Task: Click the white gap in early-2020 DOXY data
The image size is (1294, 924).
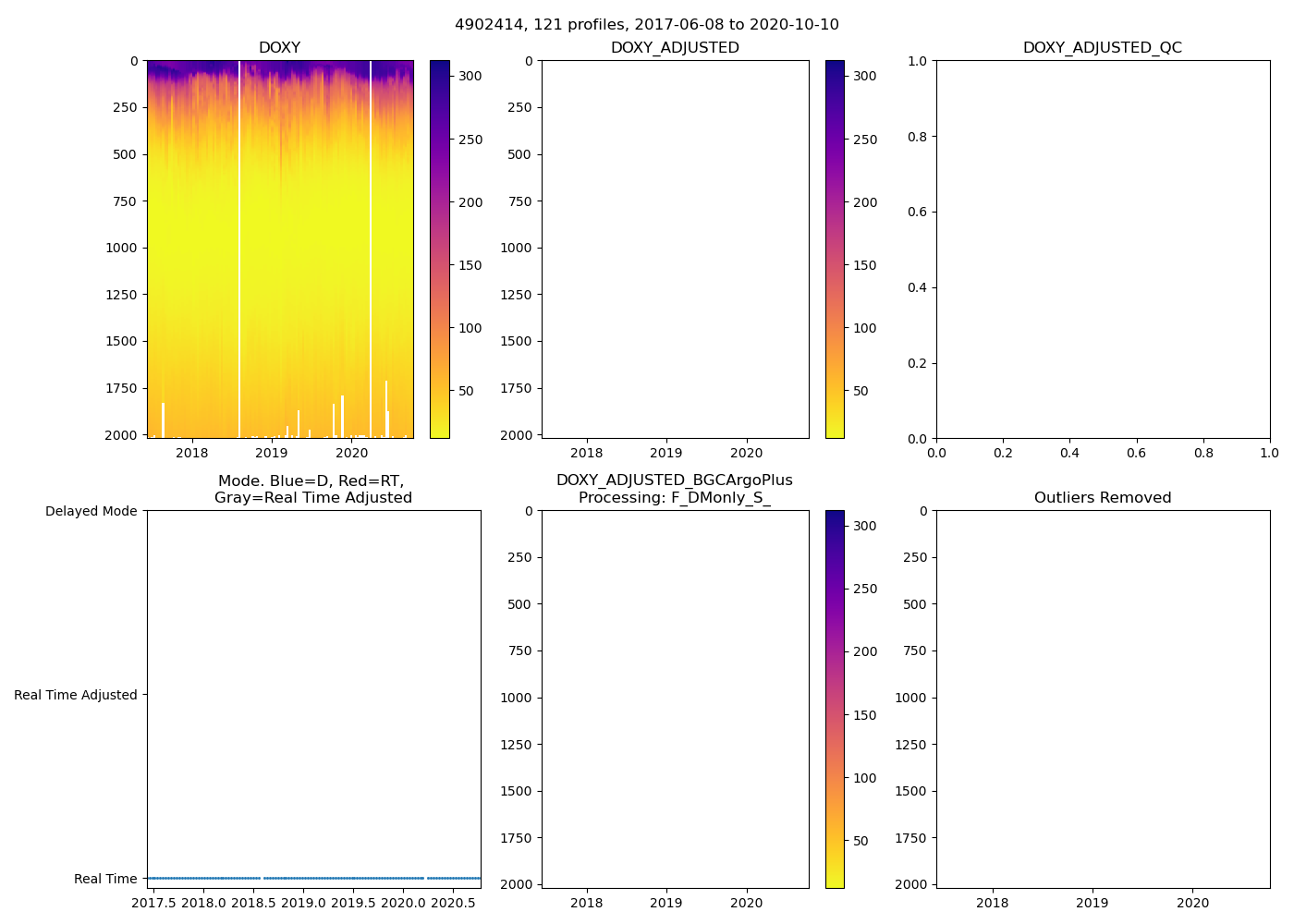Action: [x=371, y=249]
